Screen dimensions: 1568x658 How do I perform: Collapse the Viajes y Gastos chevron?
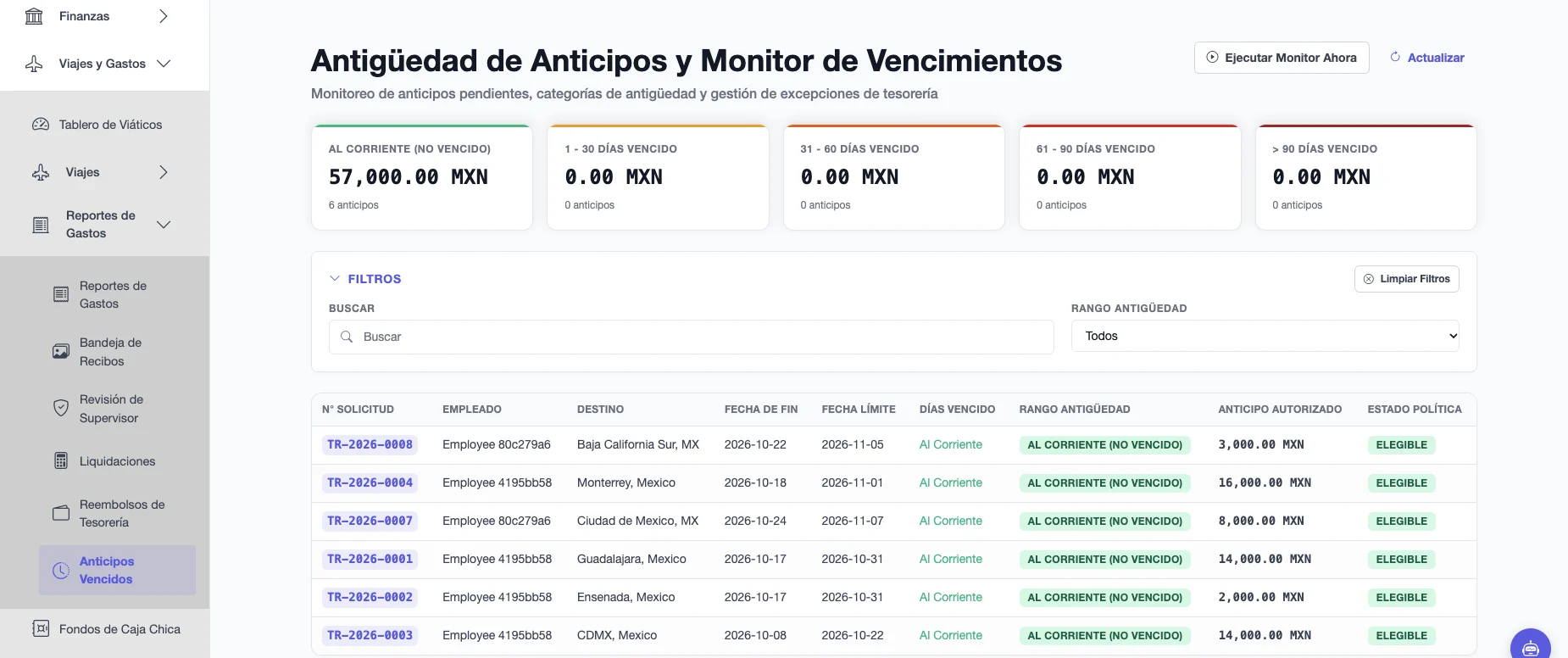(x=164, y=64)
